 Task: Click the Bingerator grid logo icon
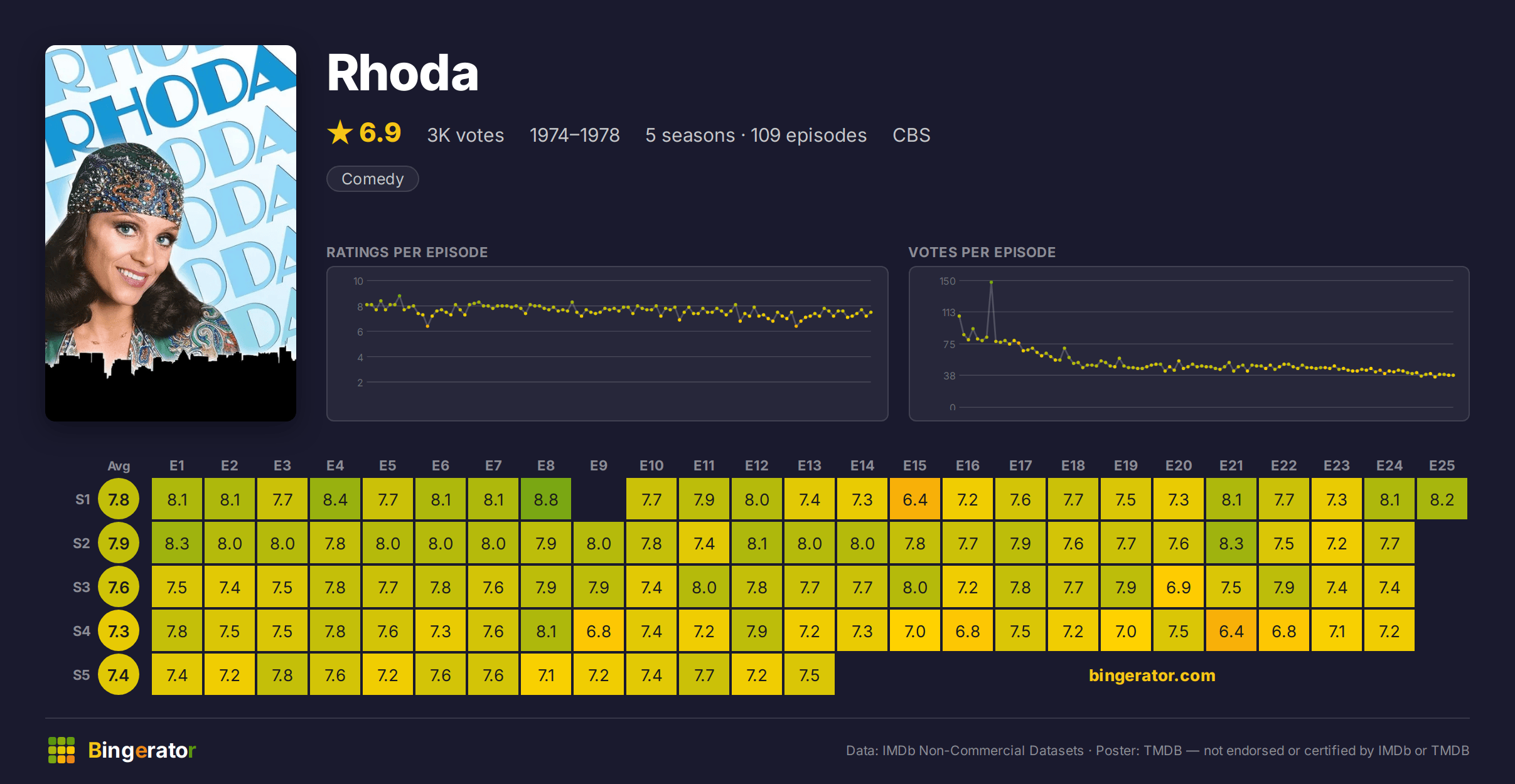pyautogui.click(x=62, y=750)
